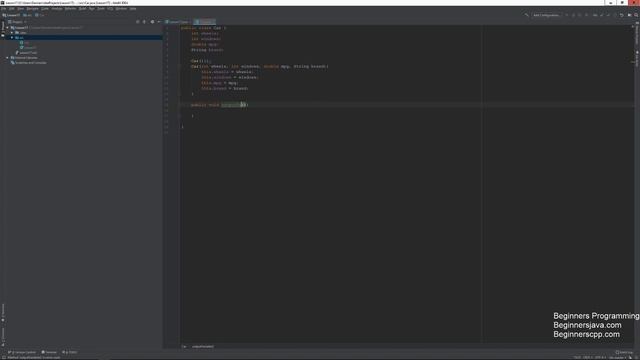Image resolution: width=640 pixels, height=360 pixels.
Task: Open the Navigate menu
Action: tap(33, 9)
